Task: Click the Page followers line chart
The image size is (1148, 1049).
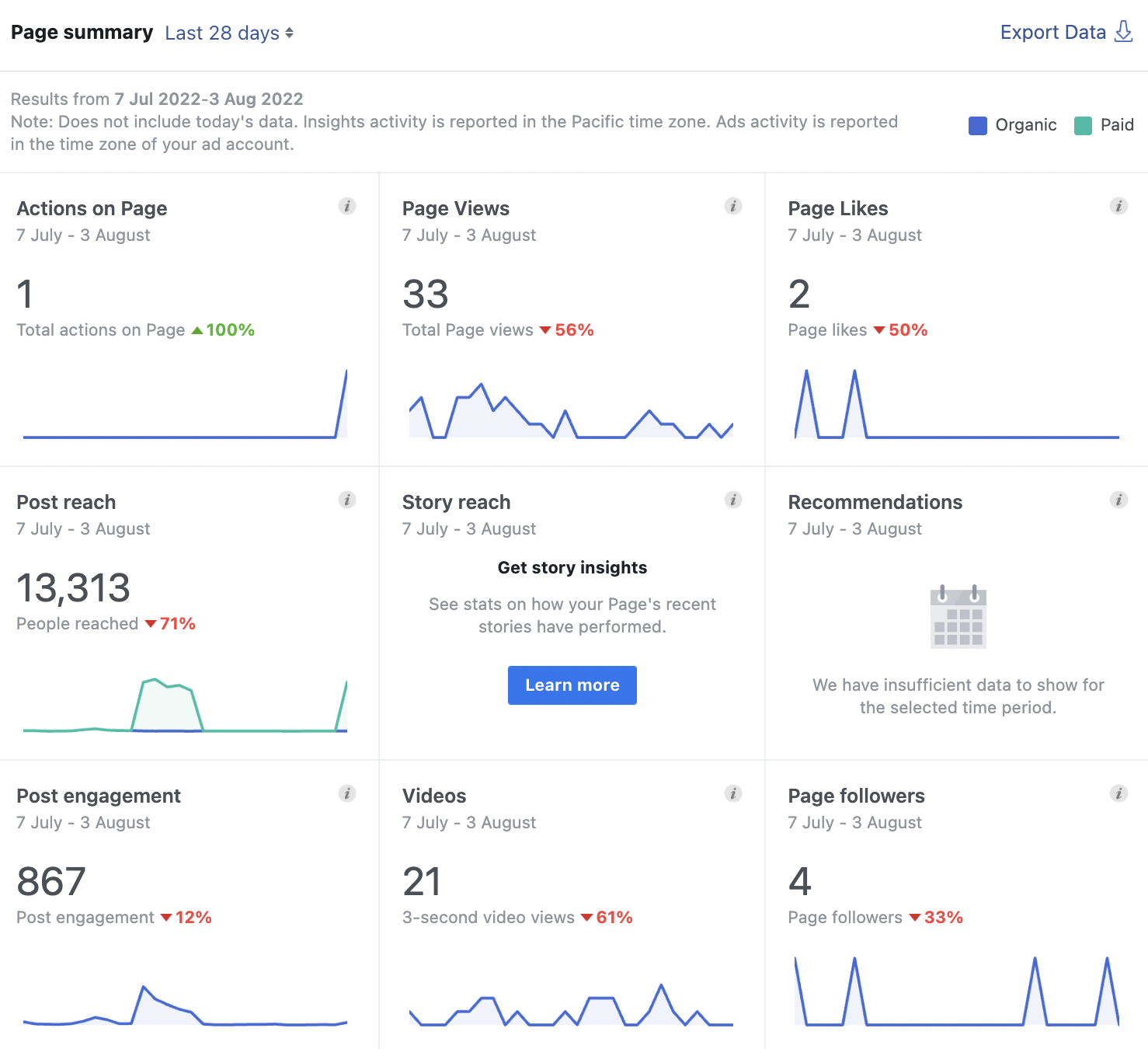Action: [957, 991]
